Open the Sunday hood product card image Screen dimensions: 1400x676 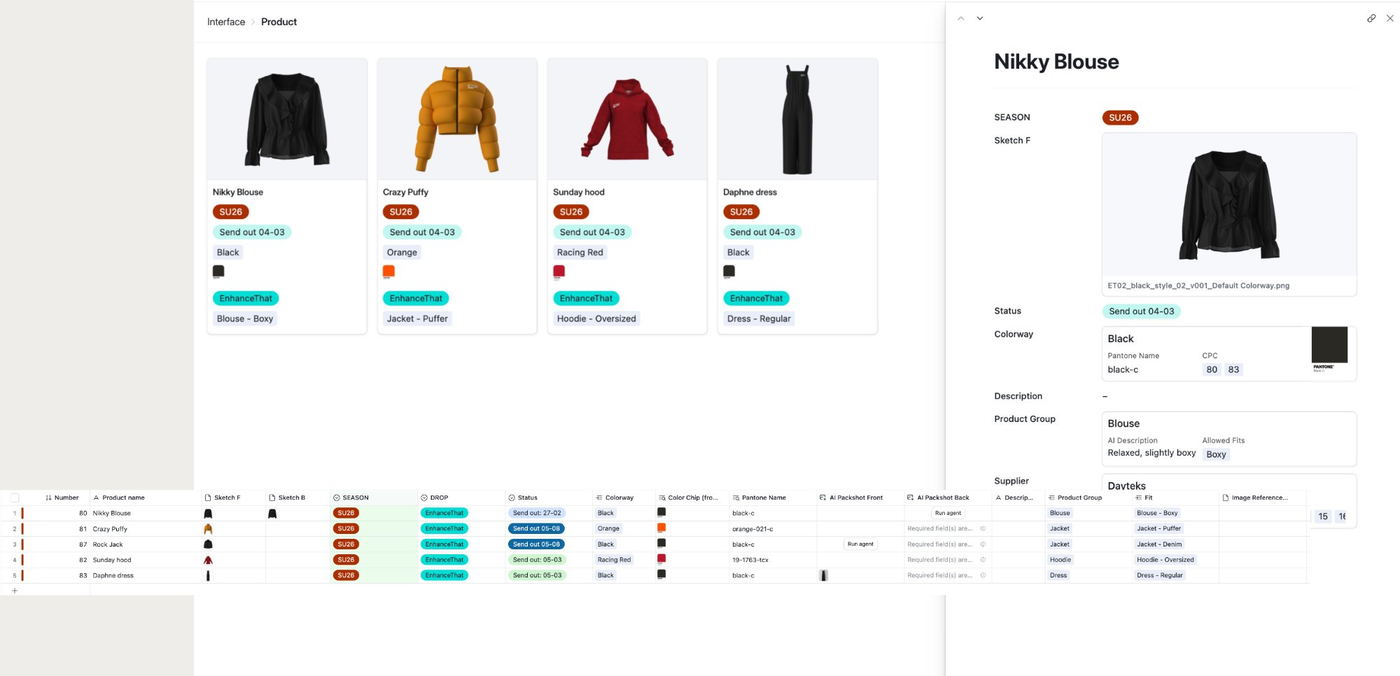pyautogui.click(x=627, y=119)
